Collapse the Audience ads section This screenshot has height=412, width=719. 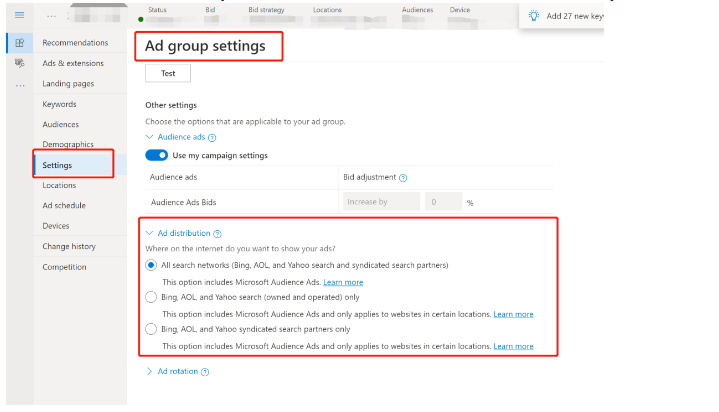coord(150,137)
